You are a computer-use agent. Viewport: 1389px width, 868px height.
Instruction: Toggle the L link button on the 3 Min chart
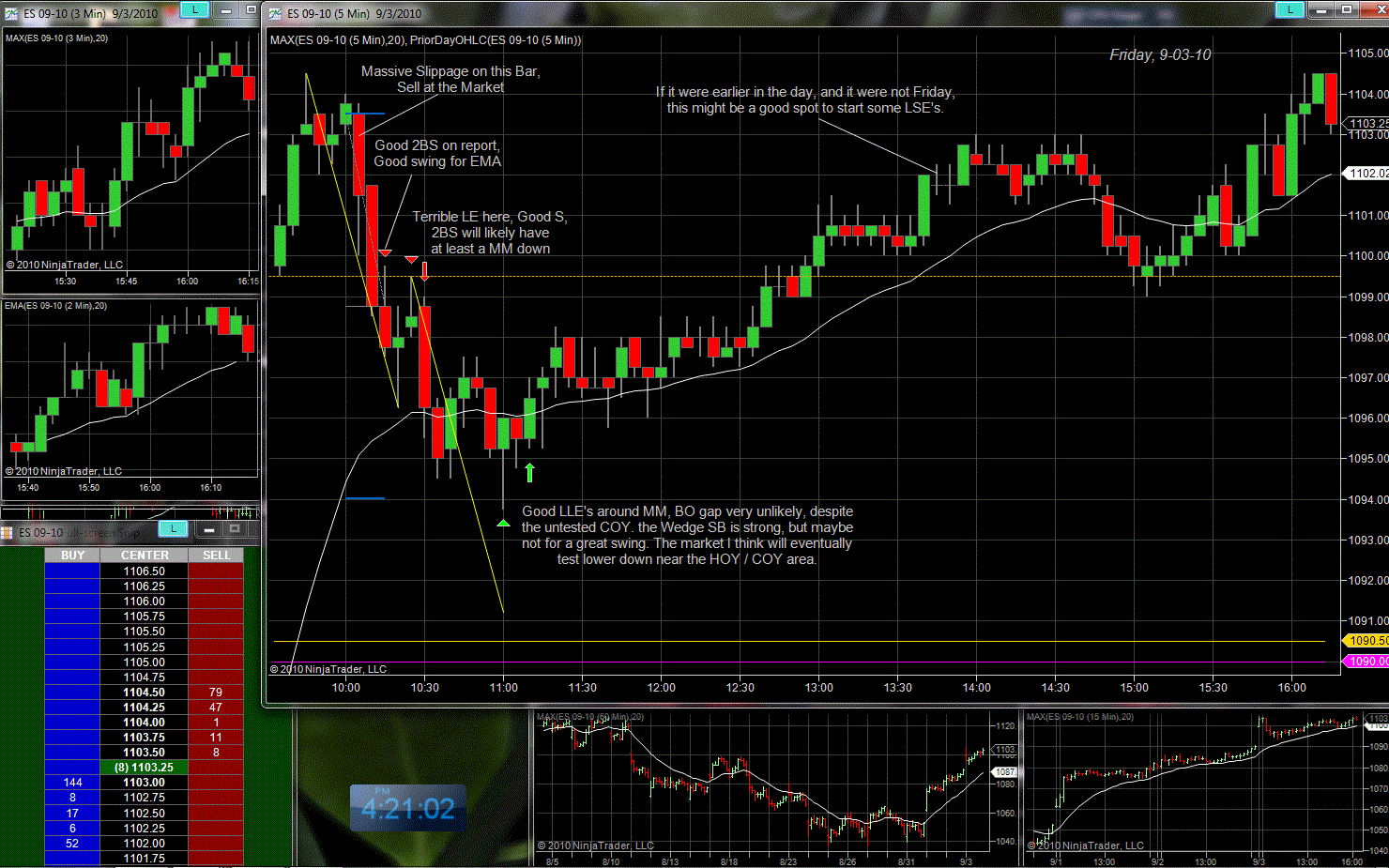click(194, 10)
